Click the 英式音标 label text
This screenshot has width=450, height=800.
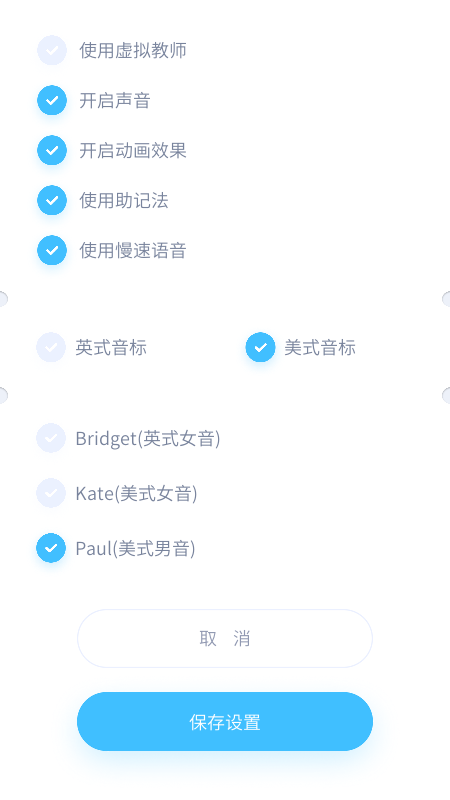111,347
